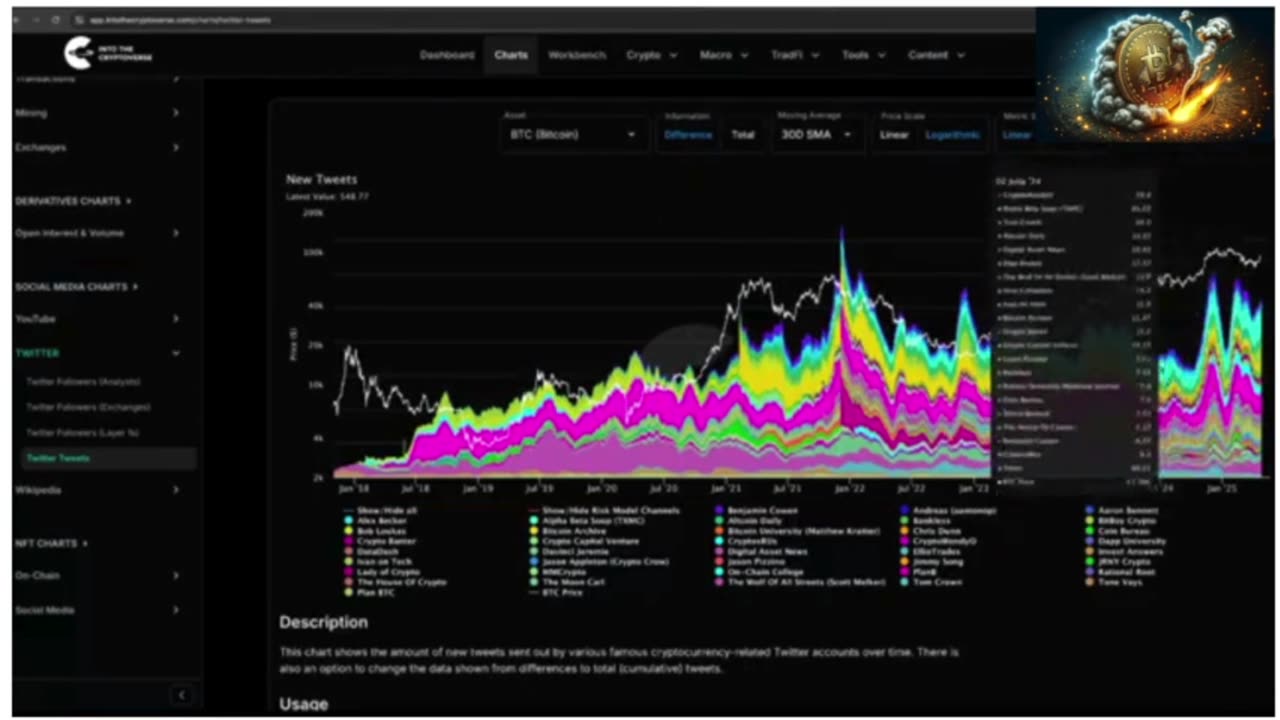Click the browser address bar

[550, 20]
